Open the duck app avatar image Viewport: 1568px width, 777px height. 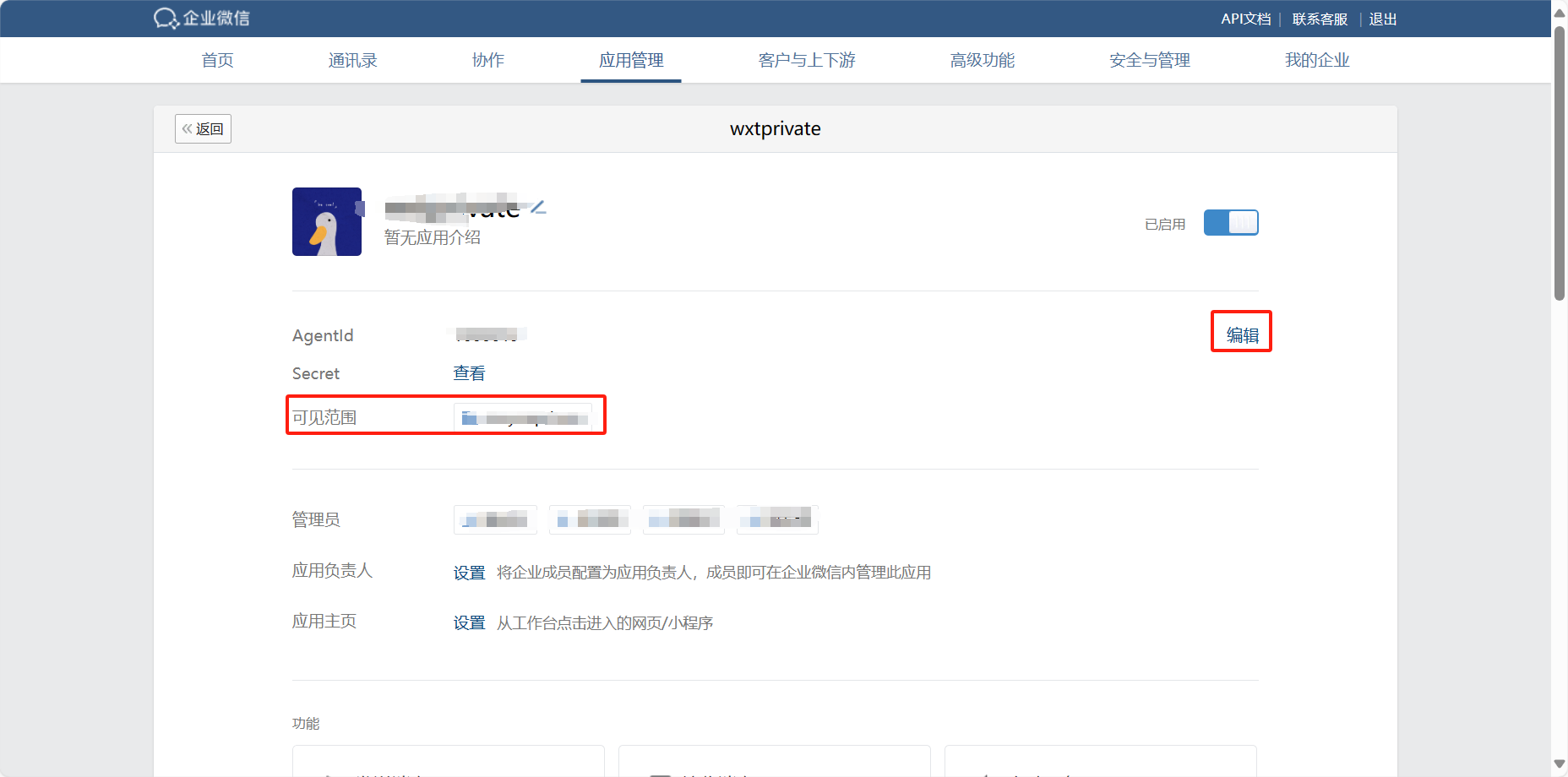point(327,221)
